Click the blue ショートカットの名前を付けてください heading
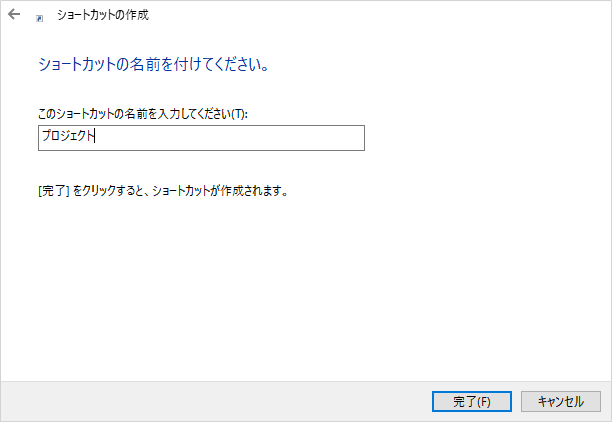Viewport: 612px width, 422px height. tap(153, 66)
